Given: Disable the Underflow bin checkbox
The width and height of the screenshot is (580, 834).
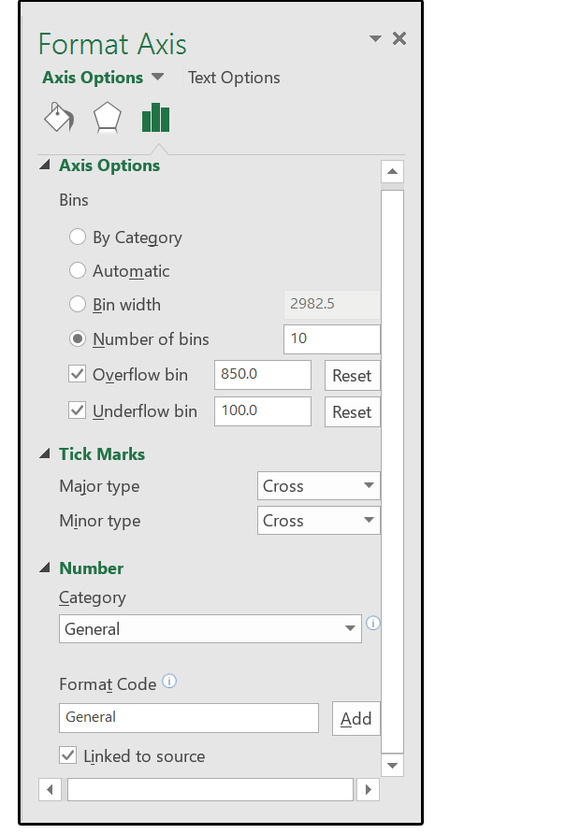Looking at the screenshot, I should click(x=76, y=411).
